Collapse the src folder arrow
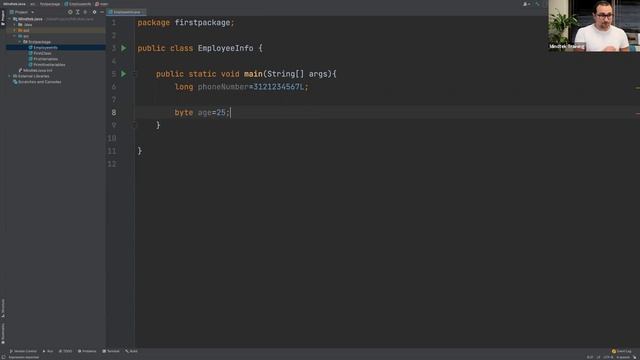The height and width of the screenshot is (360, 640). pyautogui.click(x=15, y=36)
